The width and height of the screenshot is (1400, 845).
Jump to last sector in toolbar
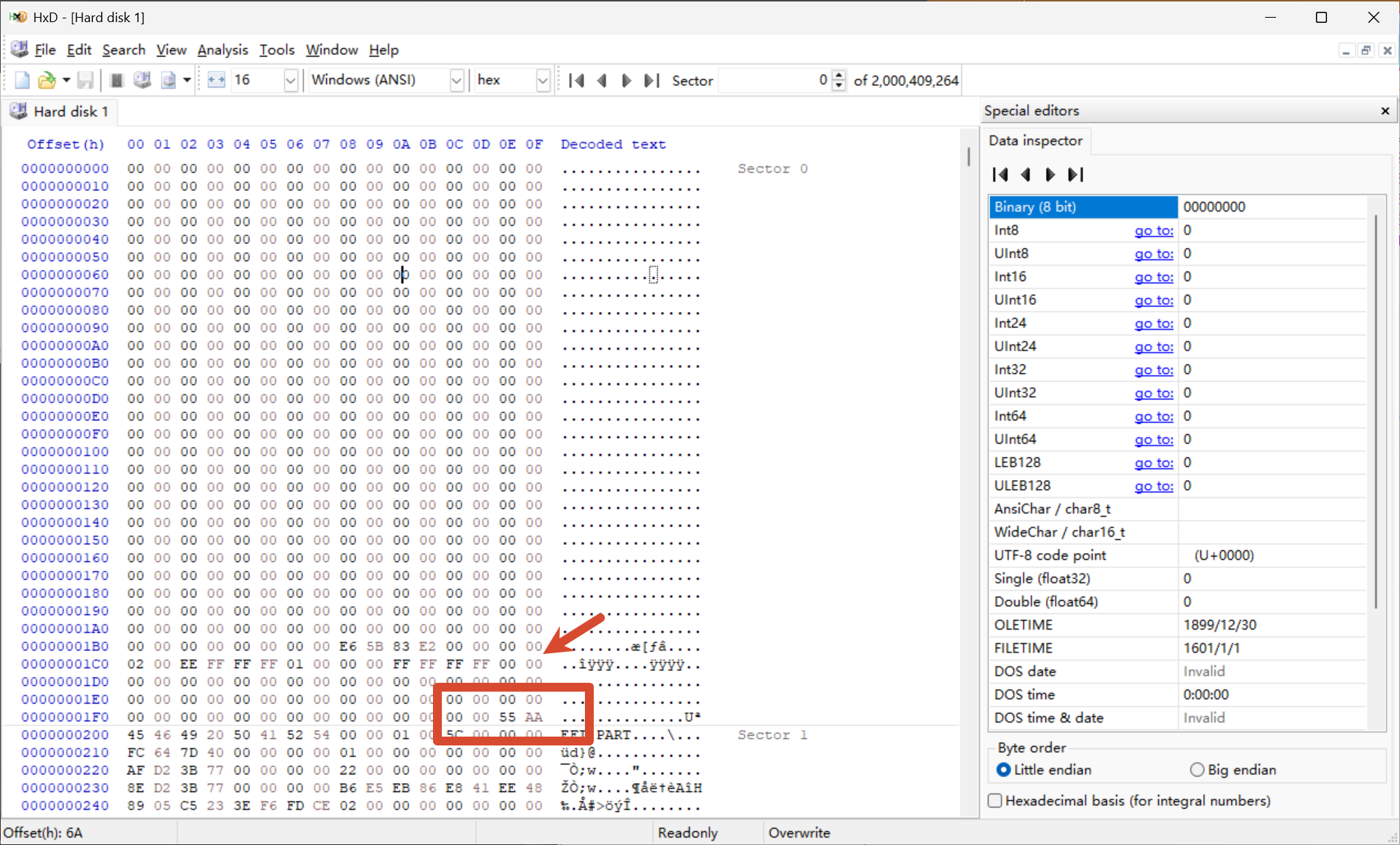pos(651,80)
